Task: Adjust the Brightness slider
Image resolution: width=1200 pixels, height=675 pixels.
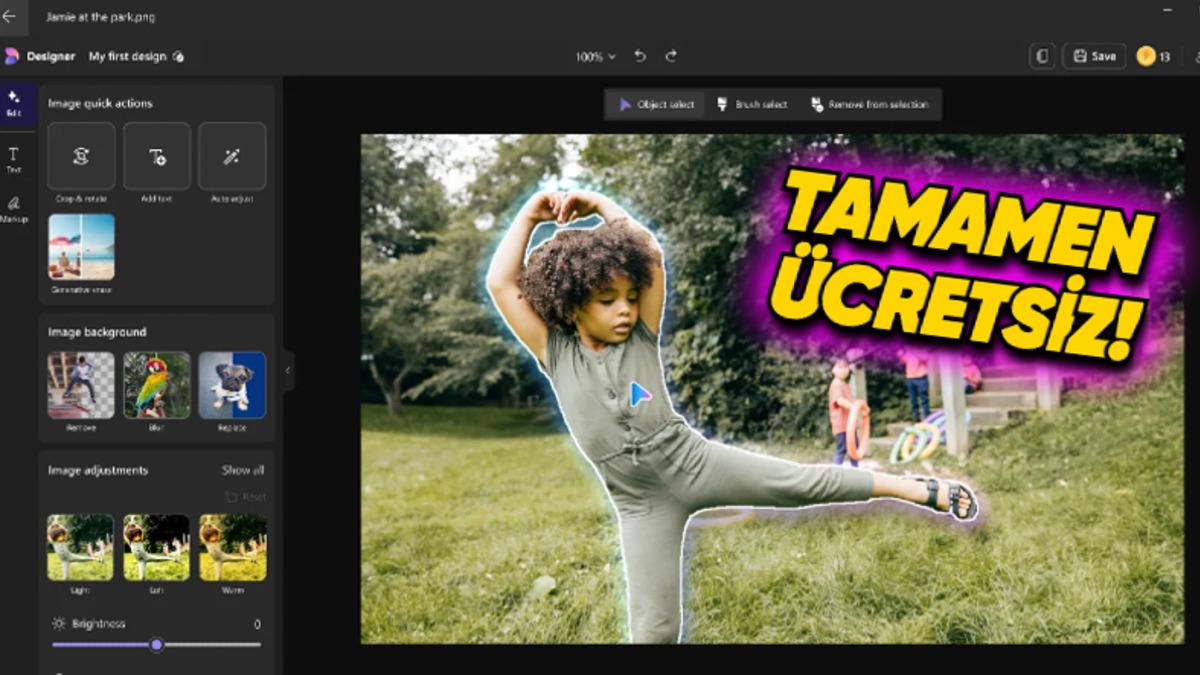Action: click(x=156, y=646)
